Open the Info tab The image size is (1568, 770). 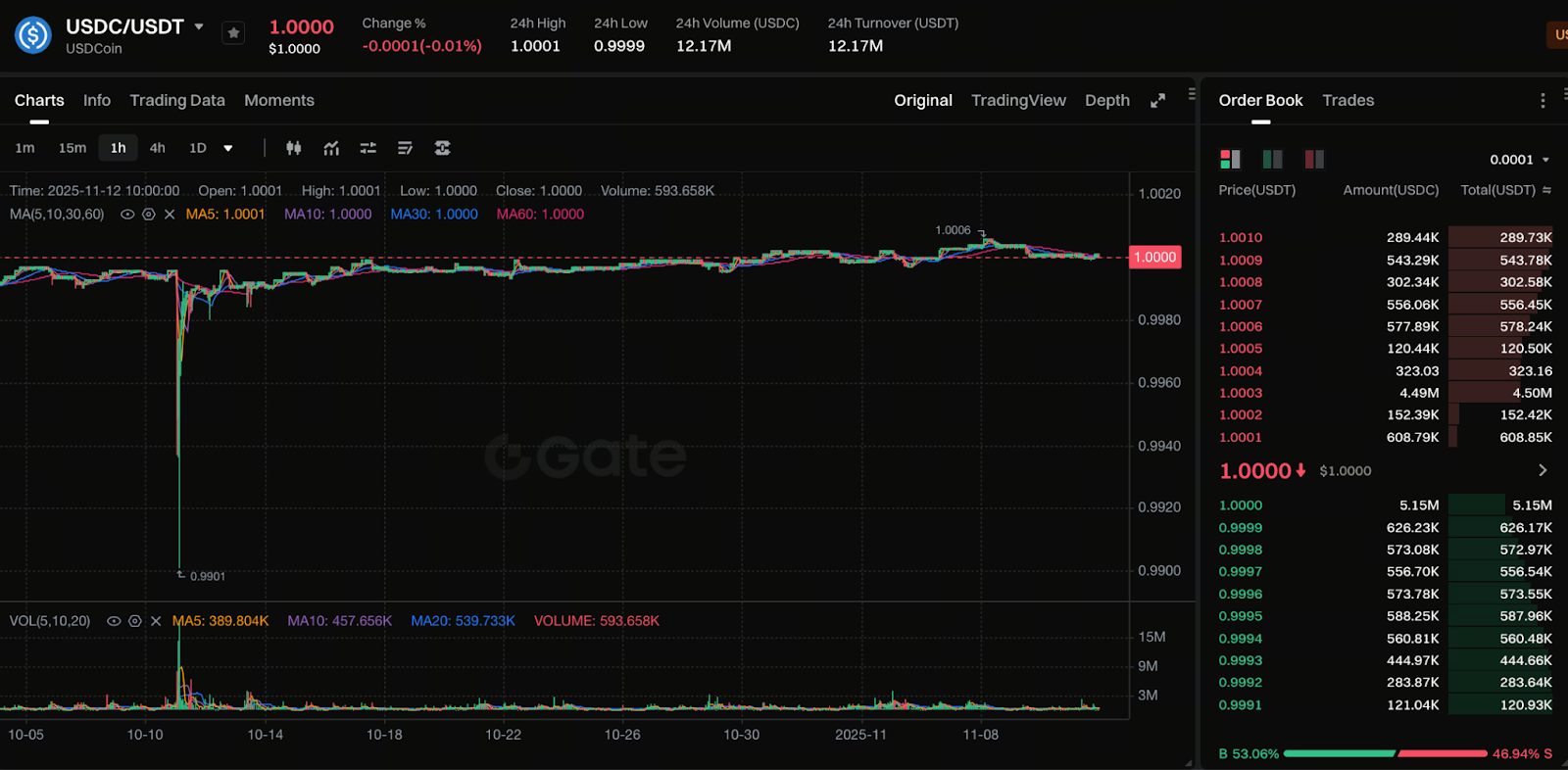[97, 100]
